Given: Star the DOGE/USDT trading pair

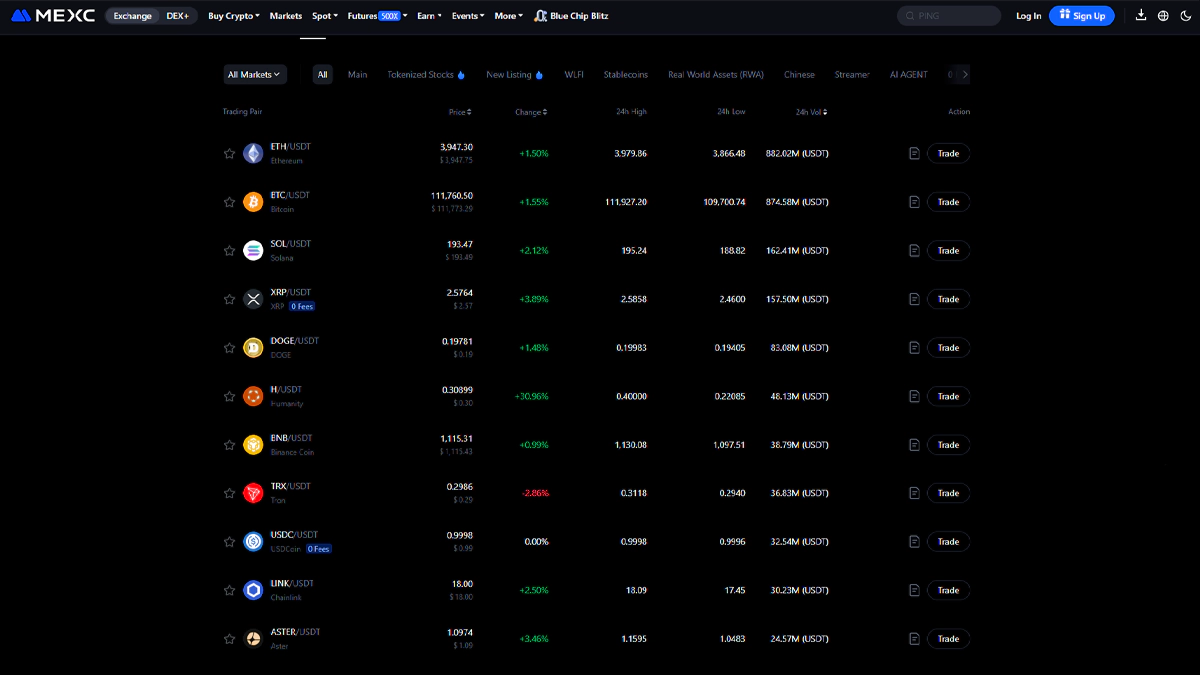Looking at the screenshot, I should click(x=229, y=348).
